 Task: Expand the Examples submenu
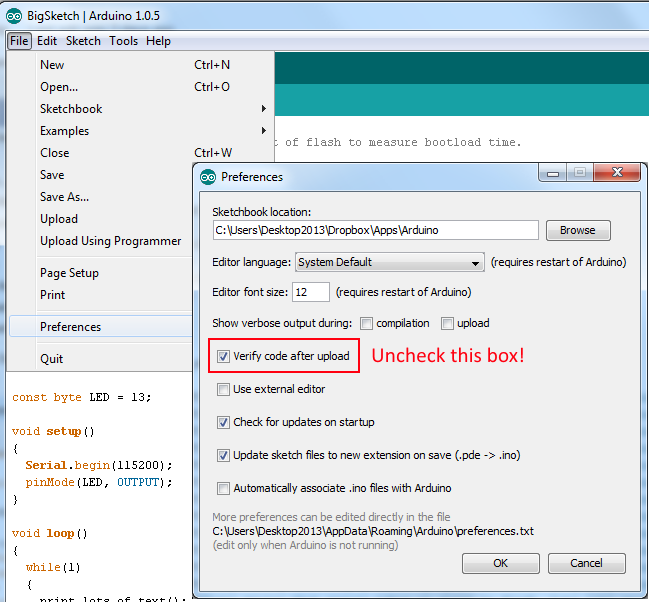[141, 131]
